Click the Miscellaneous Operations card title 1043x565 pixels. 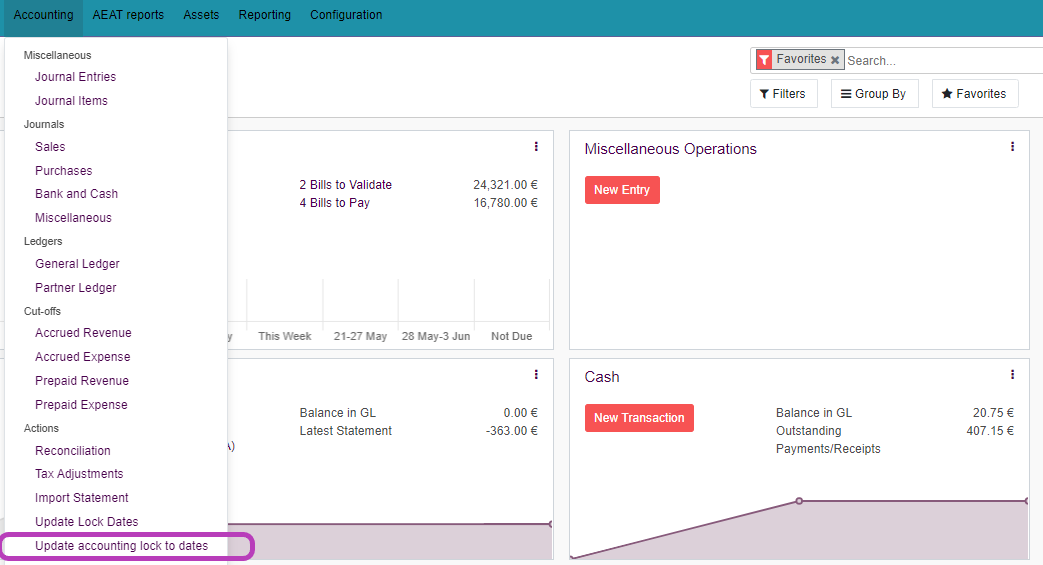(x=670, y=149)
